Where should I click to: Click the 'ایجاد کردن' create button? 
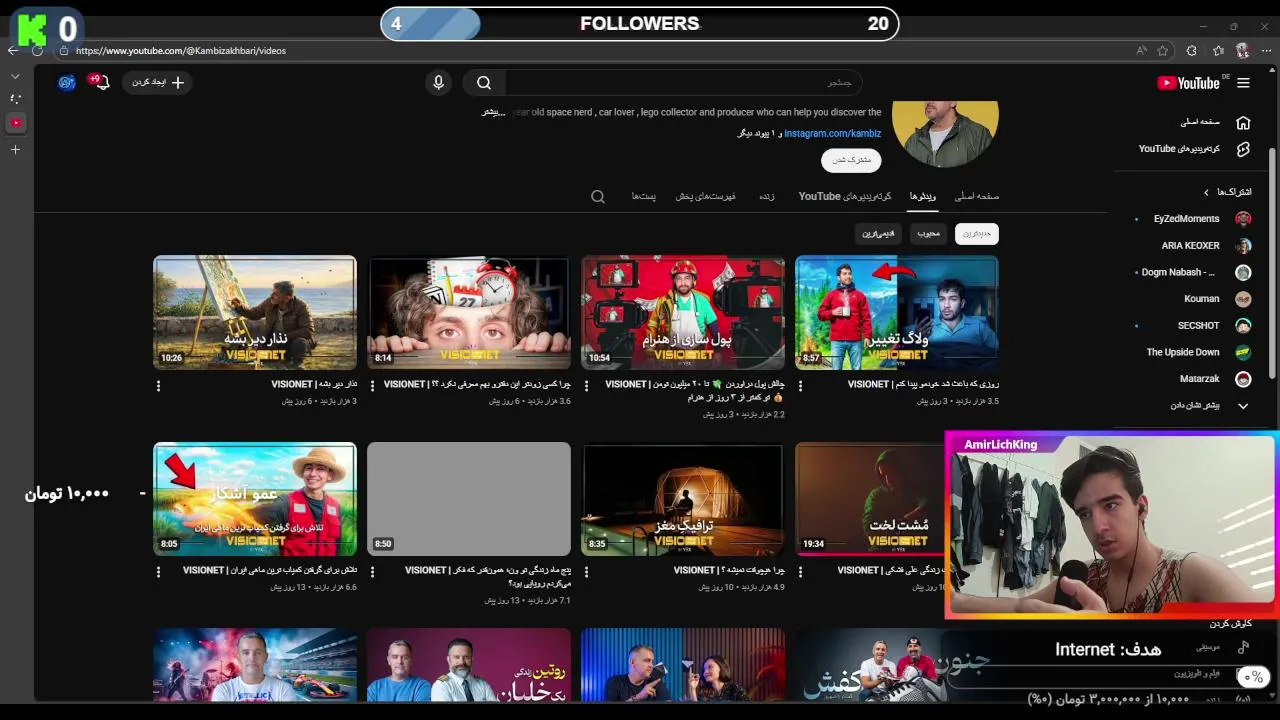tap(159, 83)
